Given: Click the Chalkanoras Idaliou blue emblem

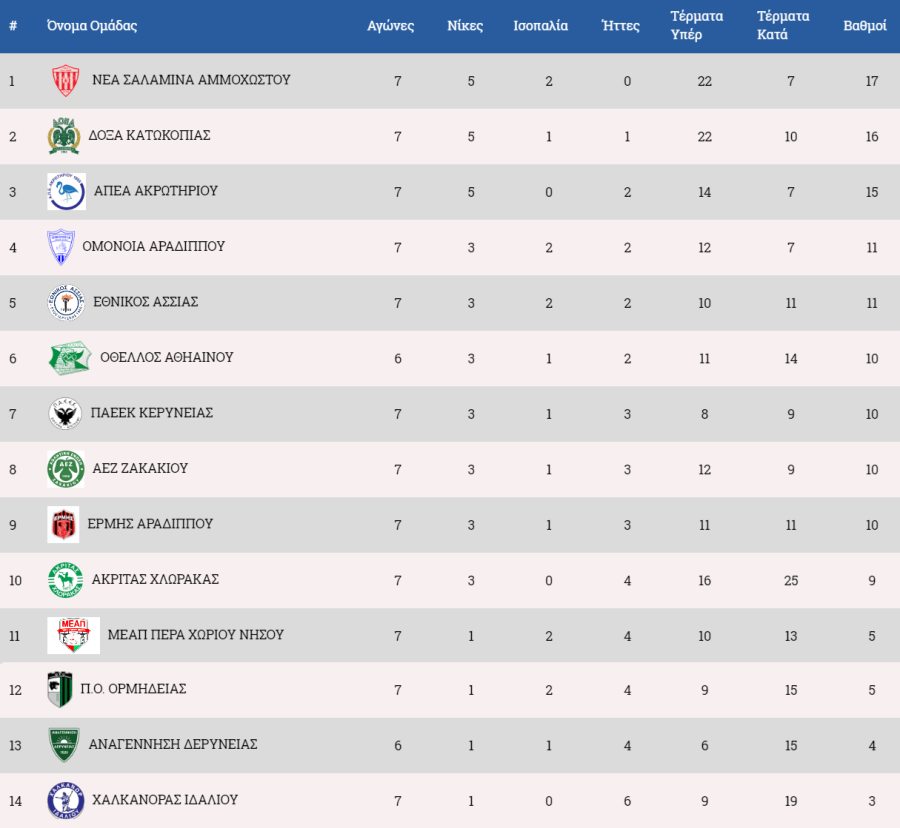Looking at the screenshot, I should click(66, 800).
